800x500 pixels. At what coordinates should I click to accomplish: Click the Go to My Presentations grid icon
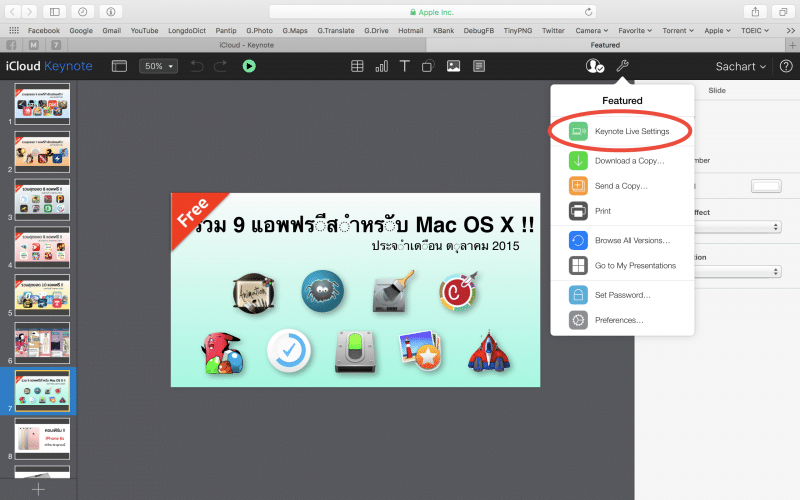[x=578, y=265]
